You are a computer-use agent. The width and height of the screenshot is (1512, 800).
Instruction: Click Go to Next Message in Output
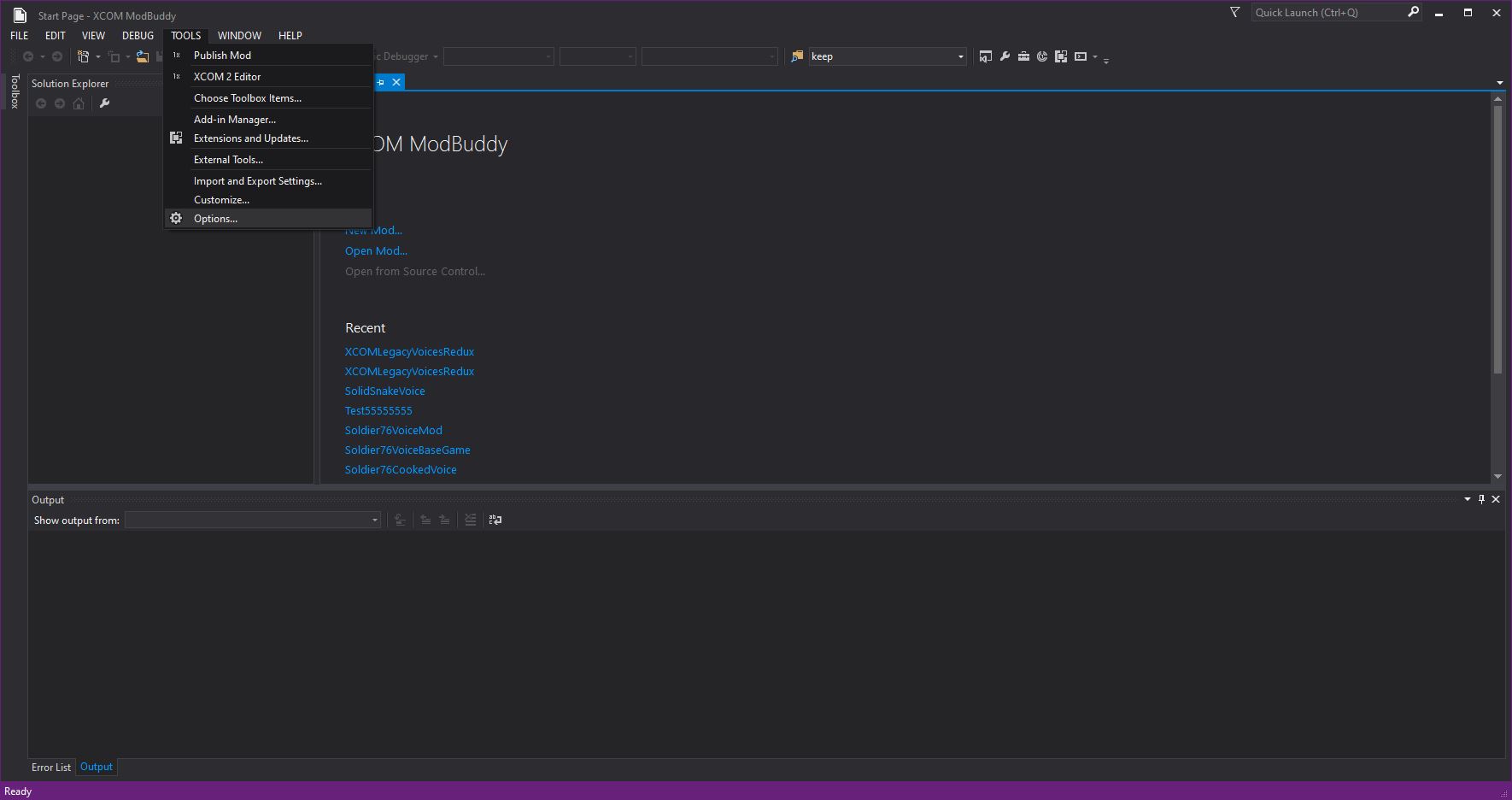click(x=444, y=520)
